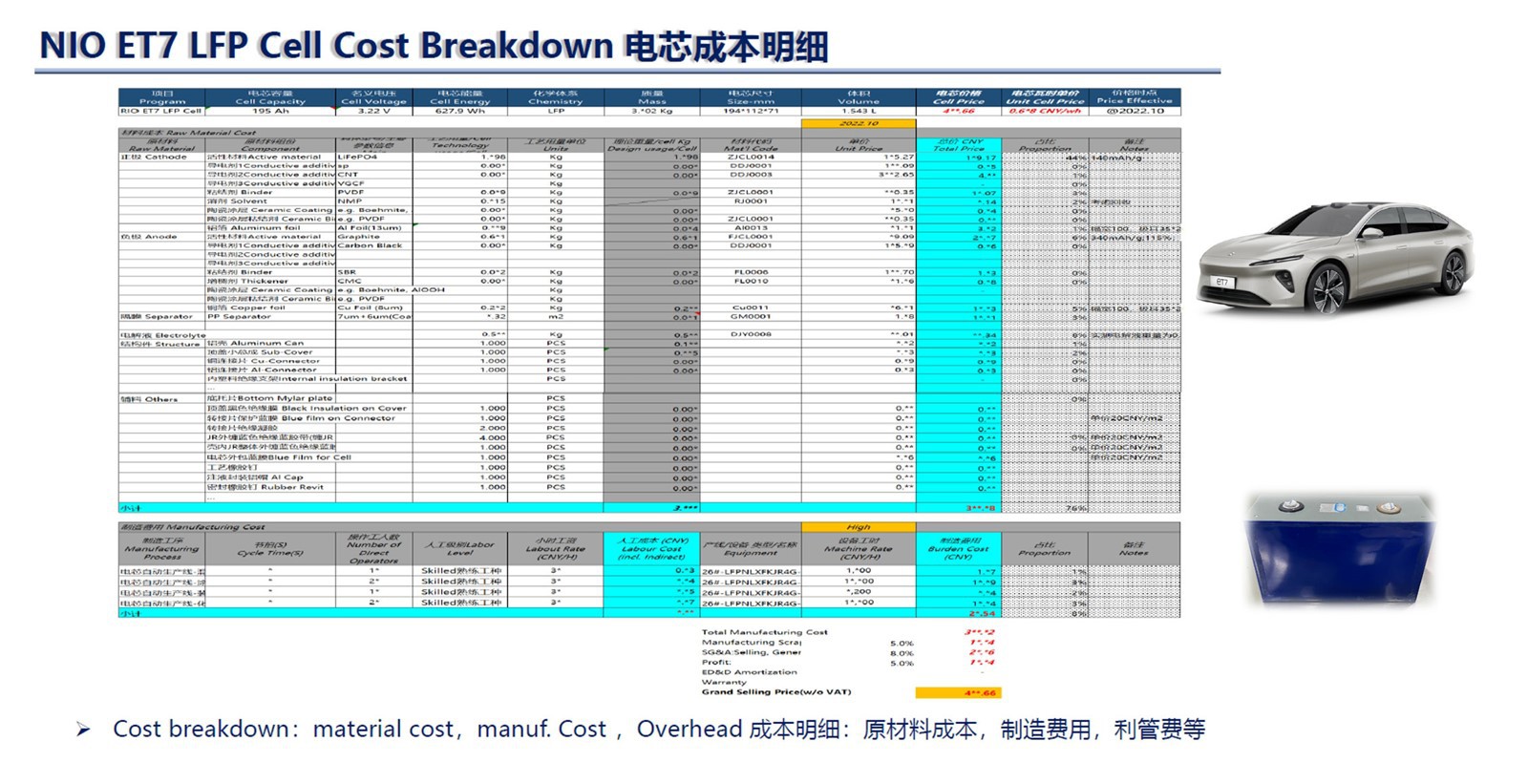Click the orange 'High' cell
The image size is (1528, 784).
859,527
